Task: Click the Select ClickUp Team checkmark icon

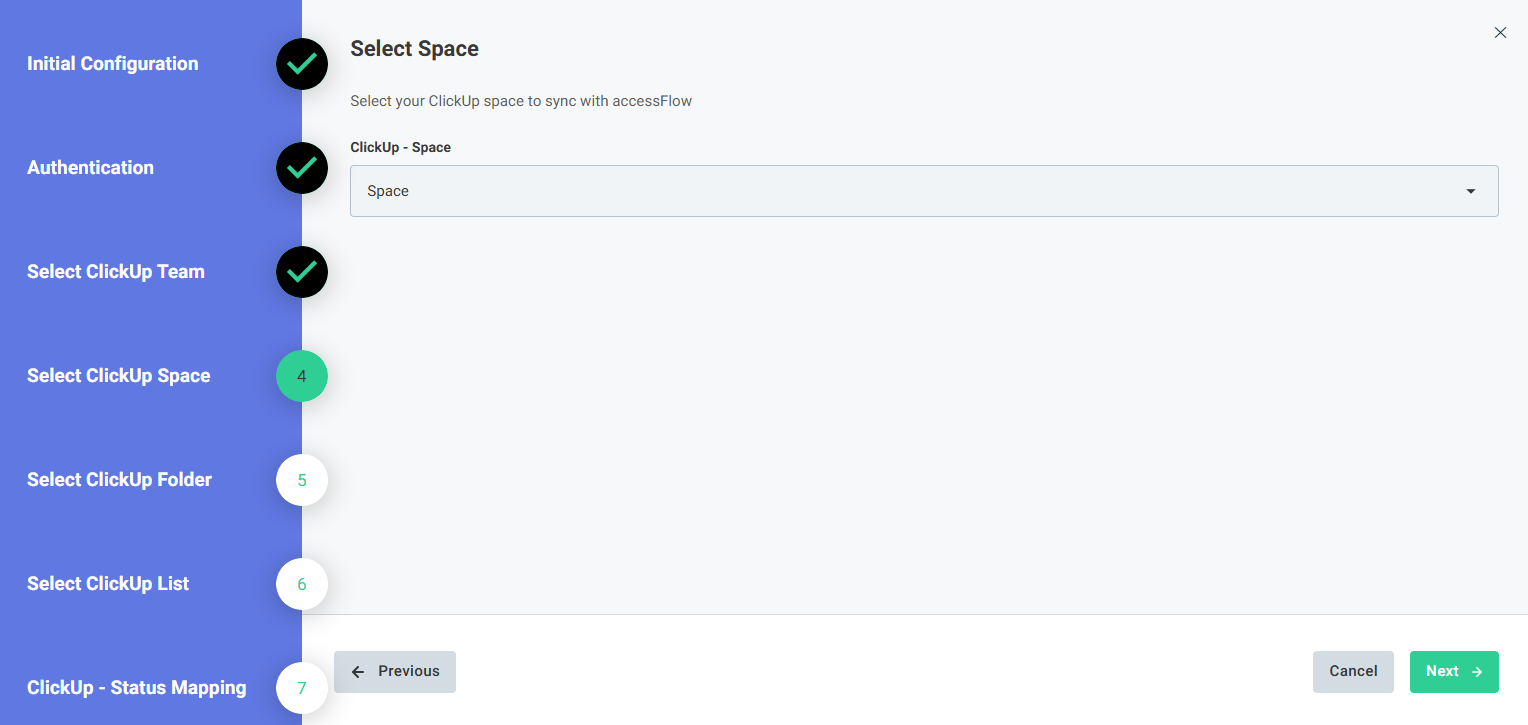Action: [x=302, y=272]
